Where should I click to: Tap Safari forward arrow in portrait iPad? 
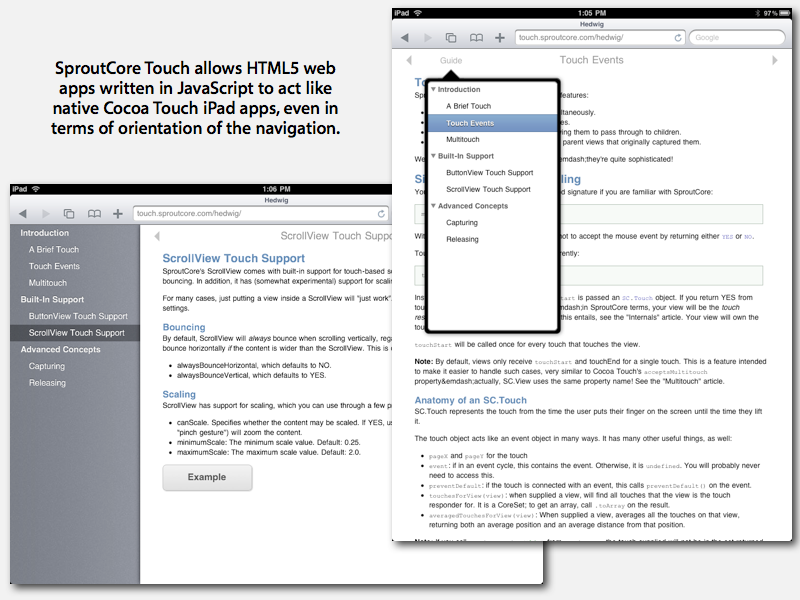click(428, 38)
